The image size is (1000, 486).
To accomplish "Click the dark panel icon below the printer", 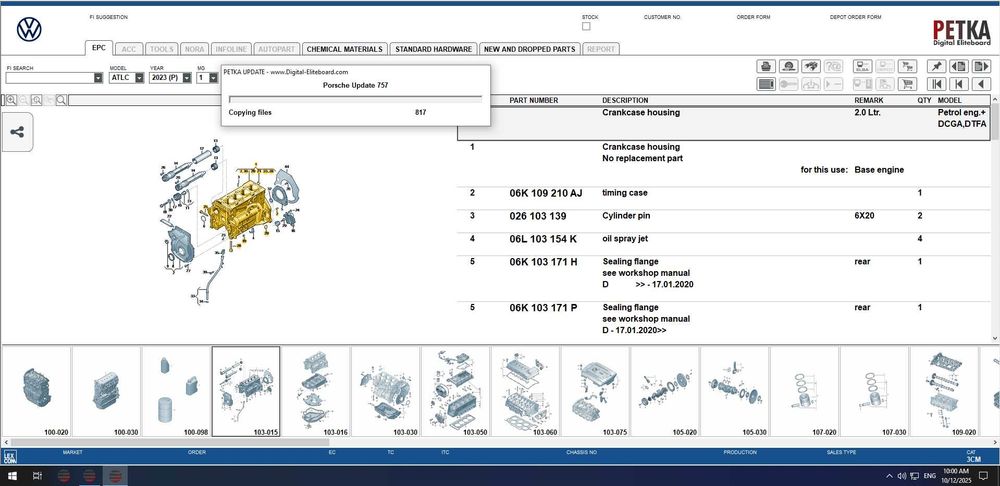I will pyautogui.click(x=766, y=84).
